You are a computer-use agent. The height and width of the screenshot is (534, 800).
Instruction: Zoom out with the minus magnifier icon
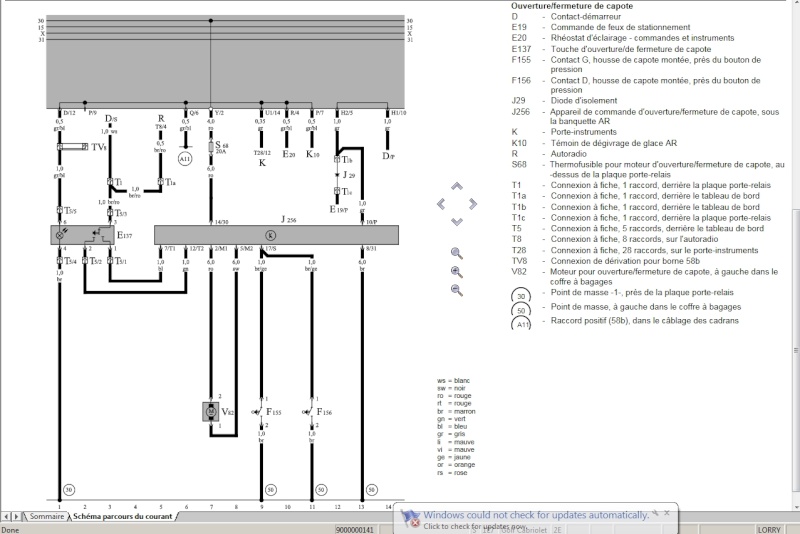tap(457, 290)
